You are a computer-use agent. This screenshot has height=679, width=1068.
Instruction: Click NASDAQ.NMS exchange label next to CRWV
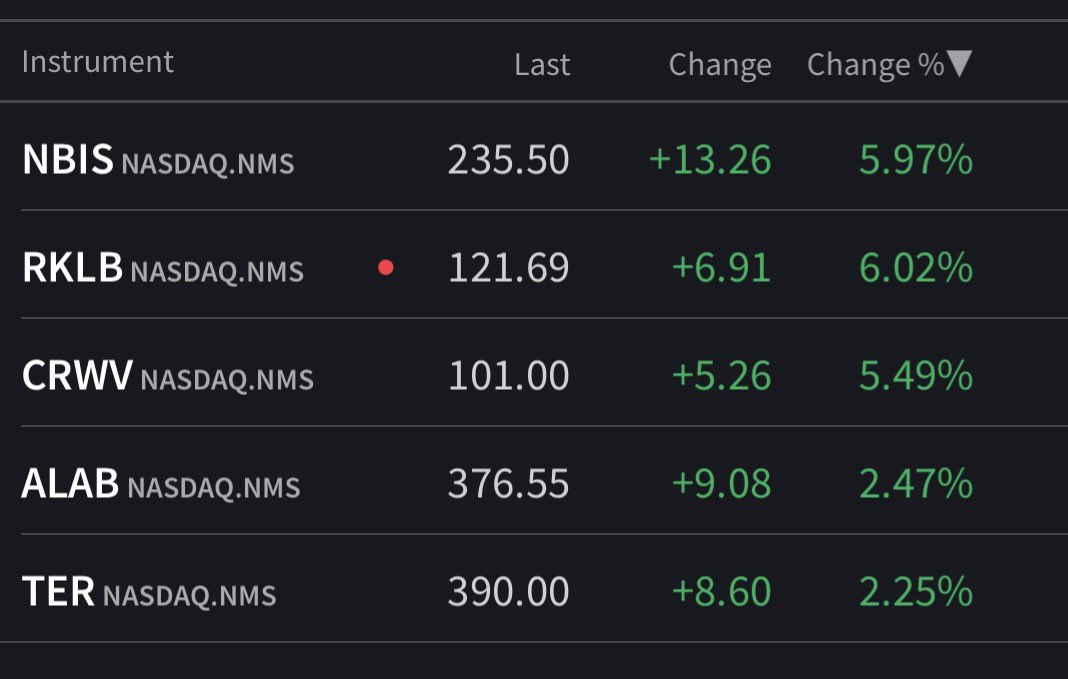[227, 381]
